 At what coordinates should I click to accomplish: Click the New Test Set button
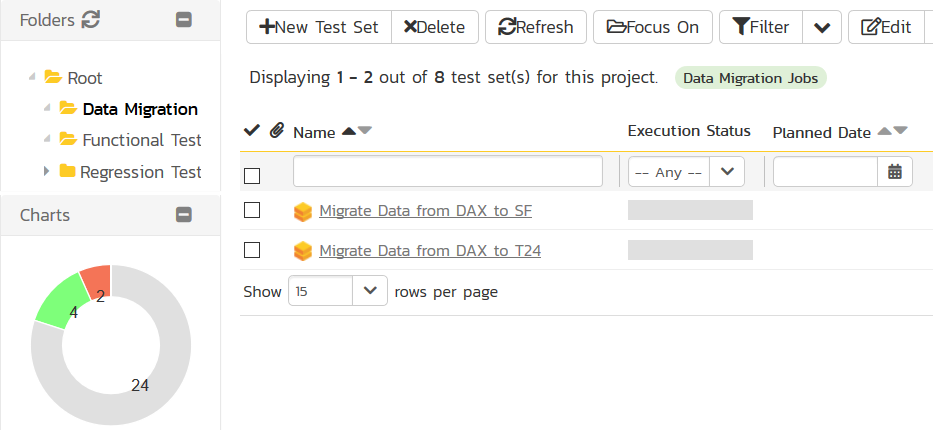point(319,27)
